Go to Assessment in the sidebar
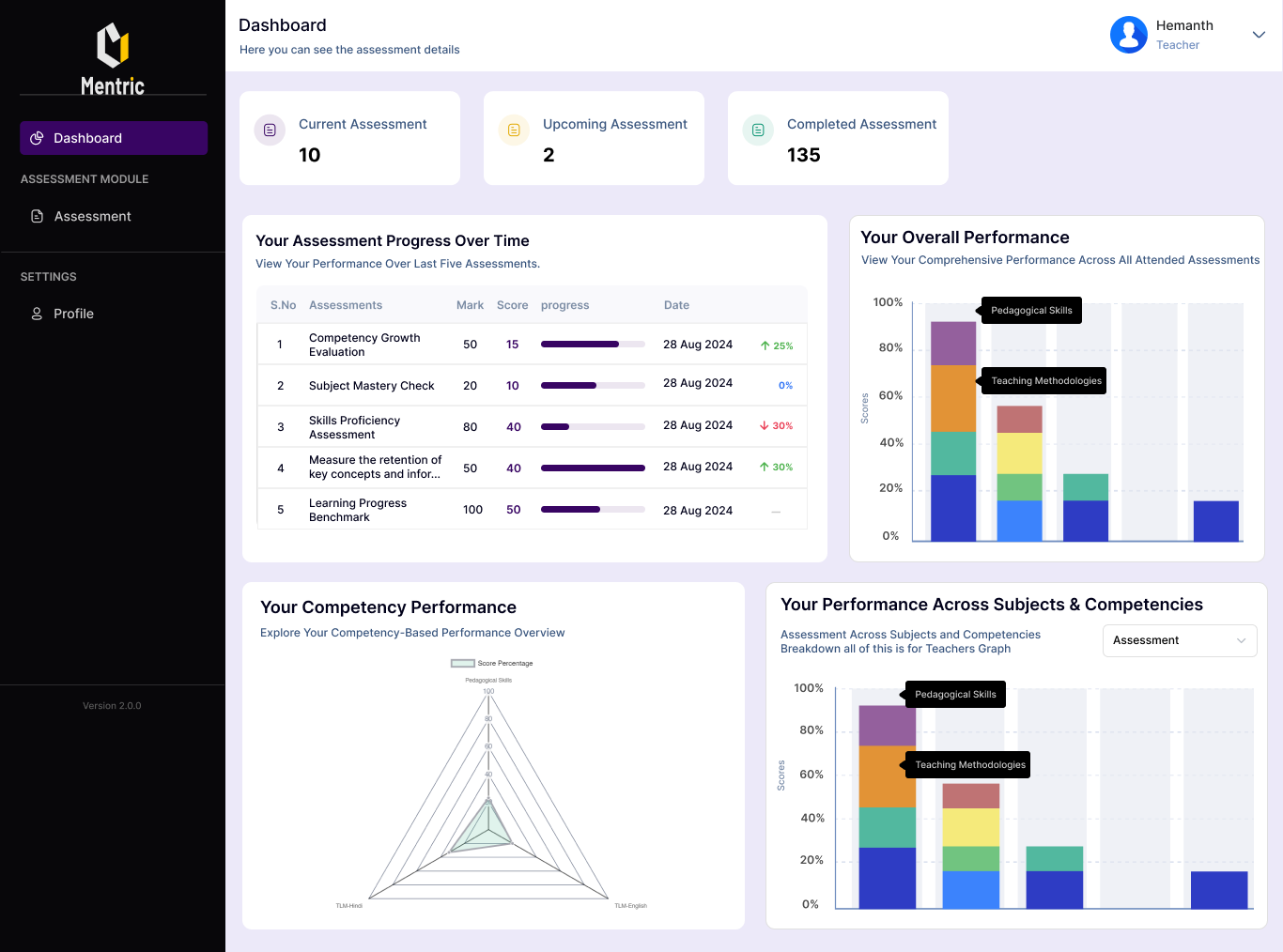Viewport: 1283px width, 952px height. point(92,216)
